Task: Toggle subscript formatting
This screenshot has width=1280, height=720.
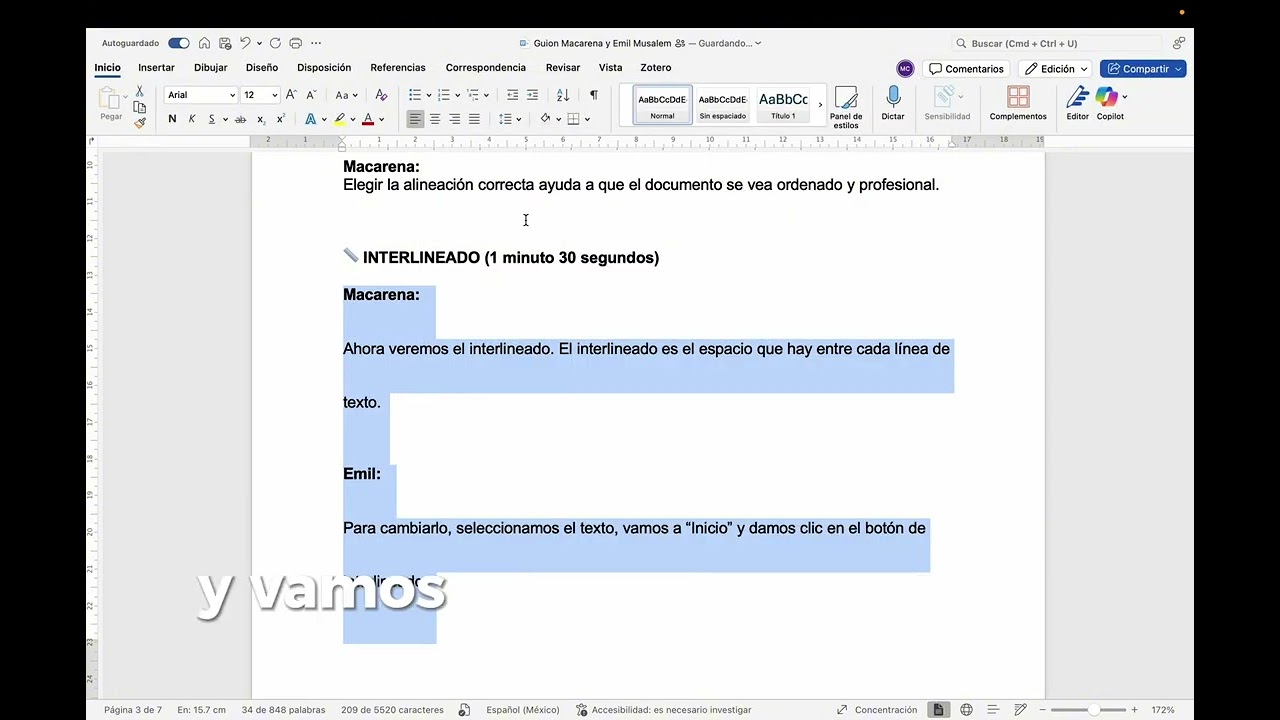Action: 261,119
